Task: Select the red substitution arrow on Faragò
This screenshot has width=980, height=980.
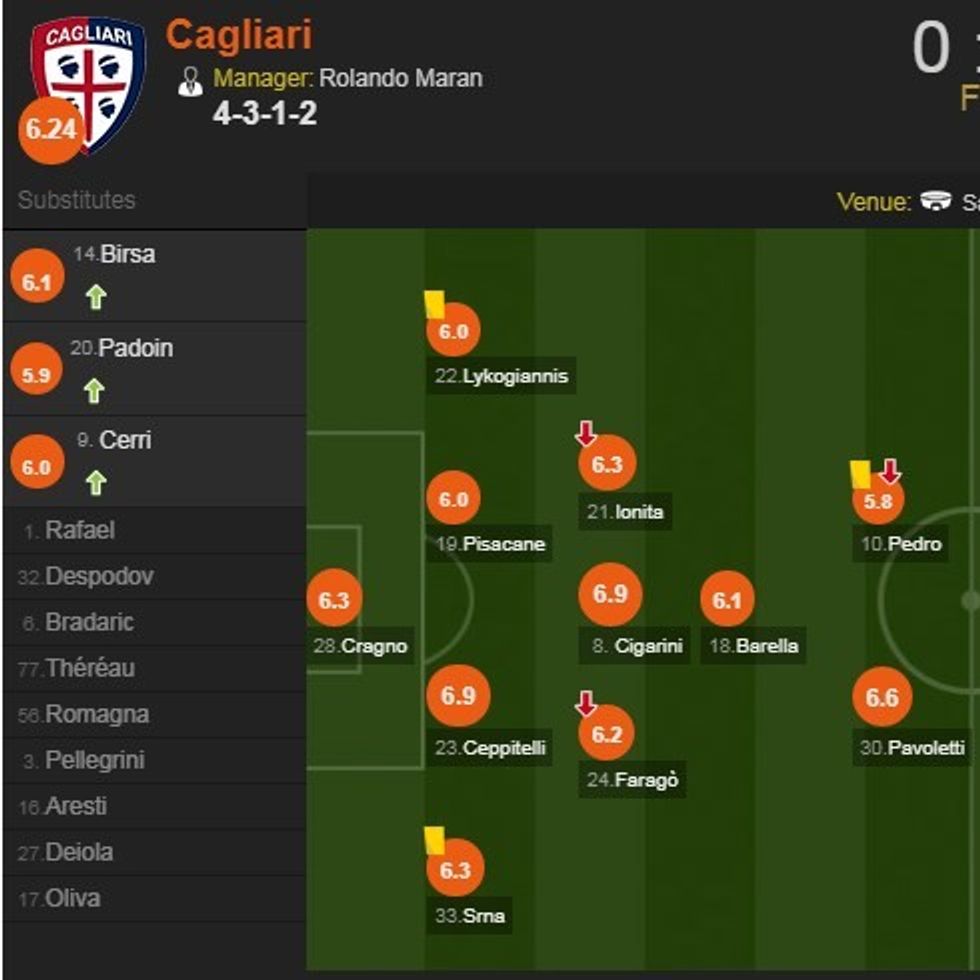Action: click(585, 703)
